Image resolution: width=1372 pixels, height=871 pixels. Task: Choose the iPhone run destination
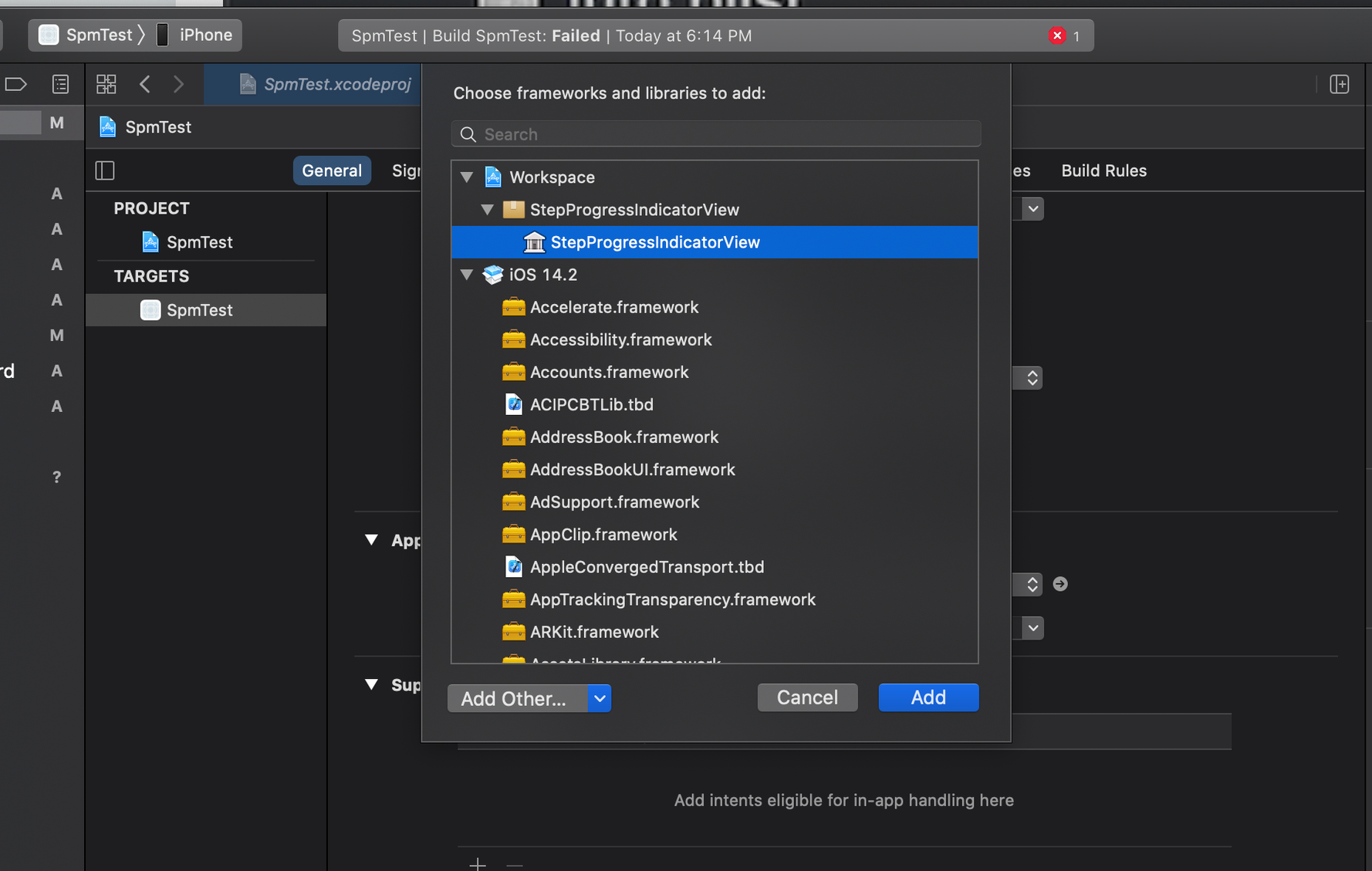click(194, 35)
